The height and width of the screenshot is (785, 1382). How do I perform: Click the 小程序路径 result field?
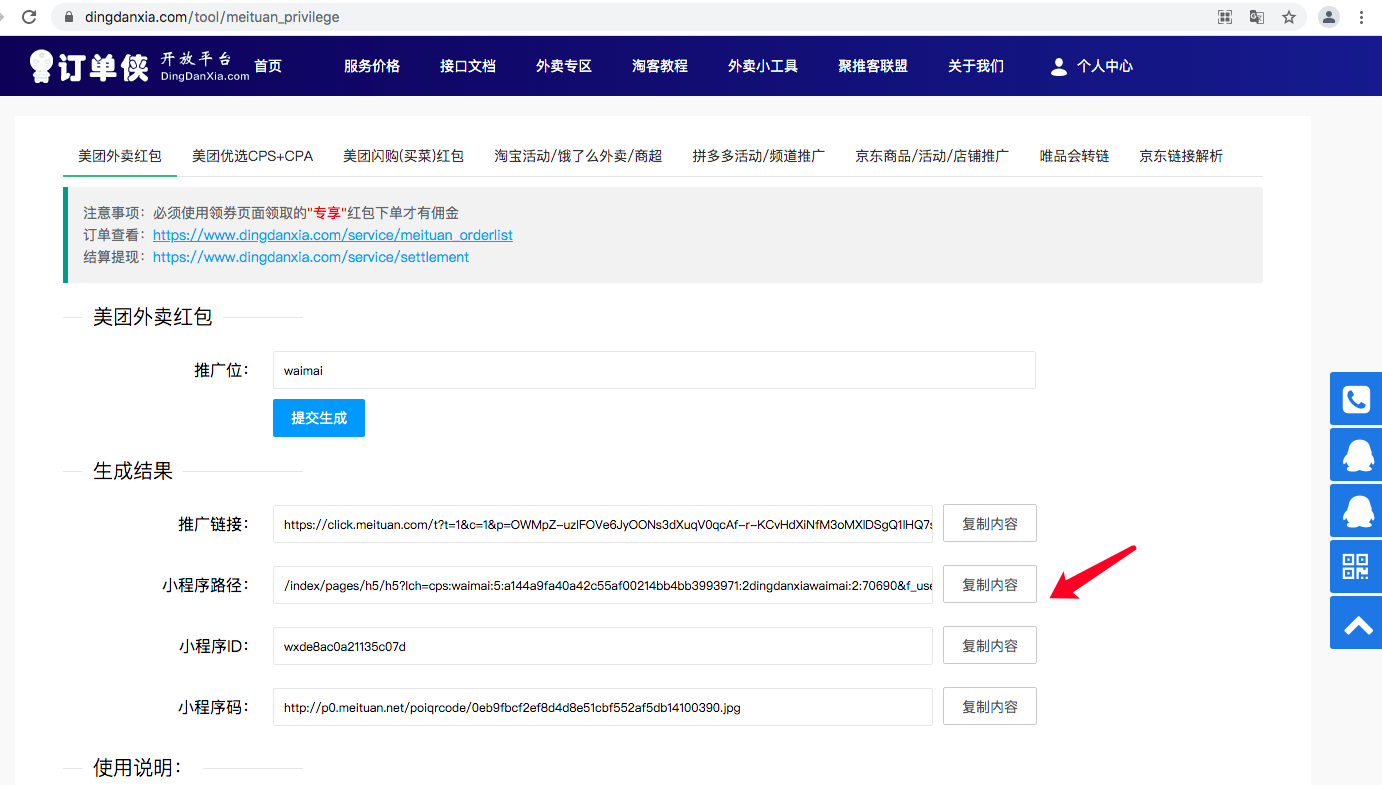coord(603,585)
